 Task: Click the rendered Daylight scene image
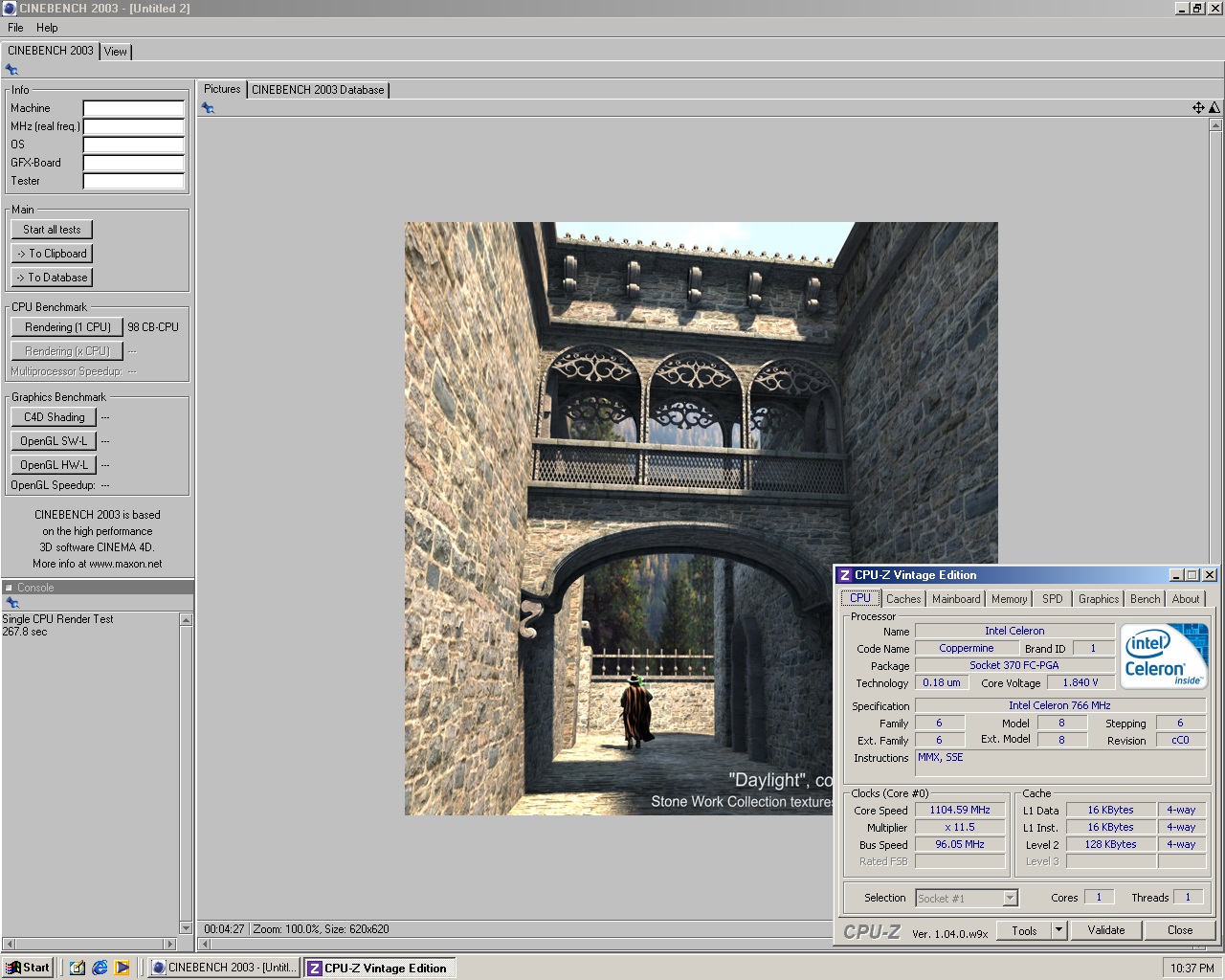pos(701,519)
